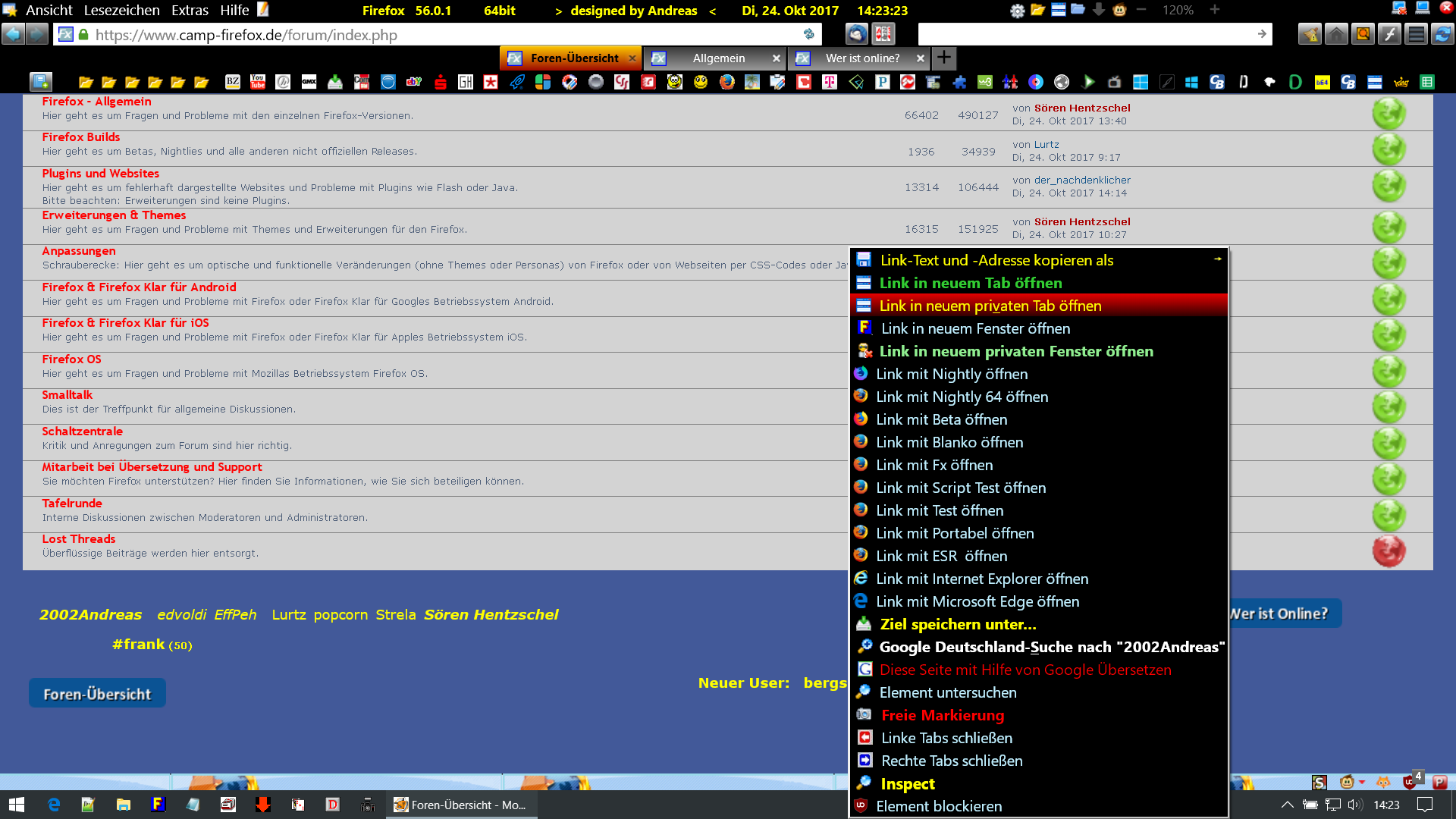Screen dimensions: 1456x819
Task: Click the Telekom bookmark icon
Action: pyautogui.click(x=830, y=82)
